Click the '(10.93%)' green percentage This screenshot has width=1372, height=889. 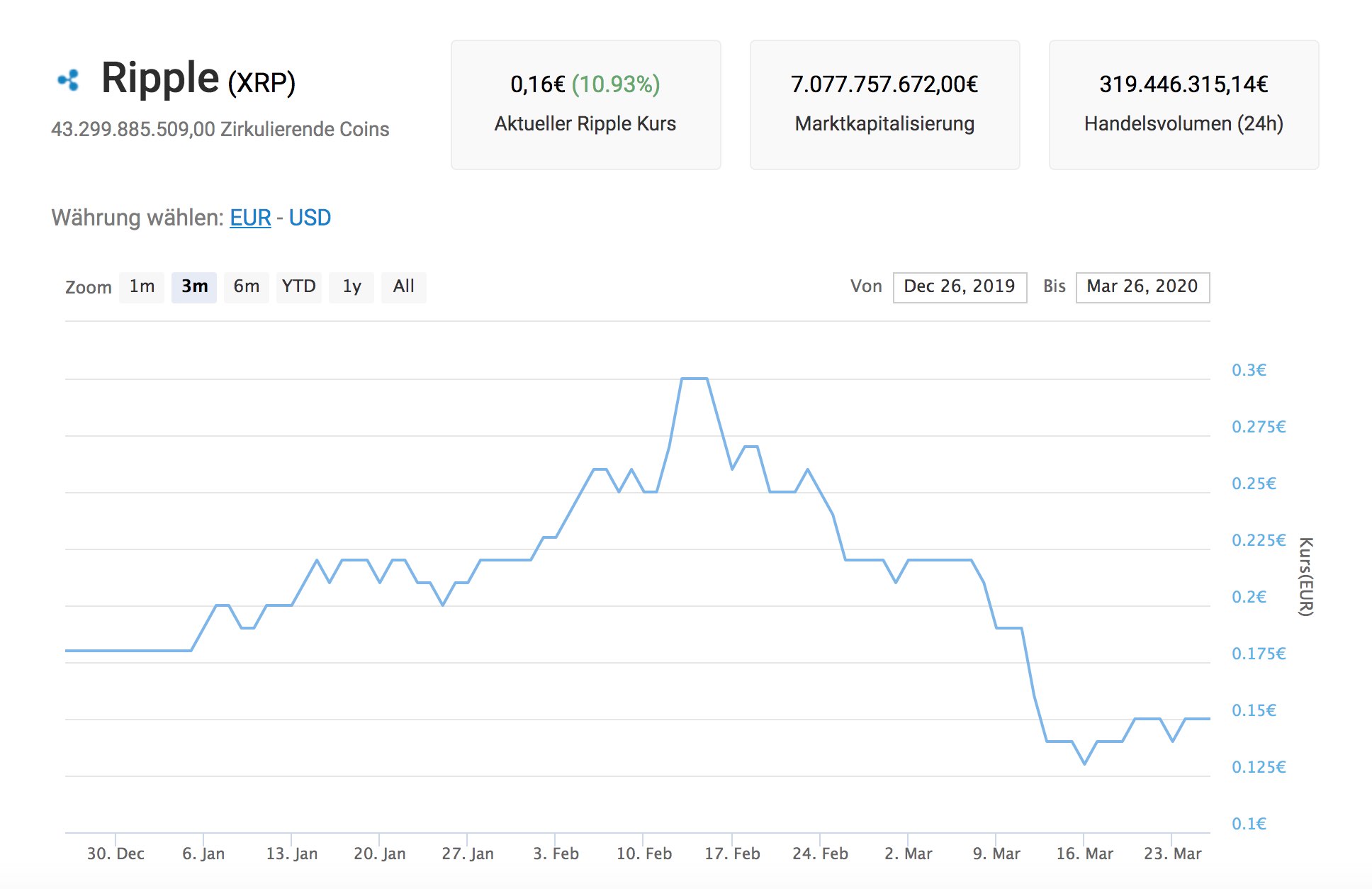pyautogui.click(x=616, y=84)
